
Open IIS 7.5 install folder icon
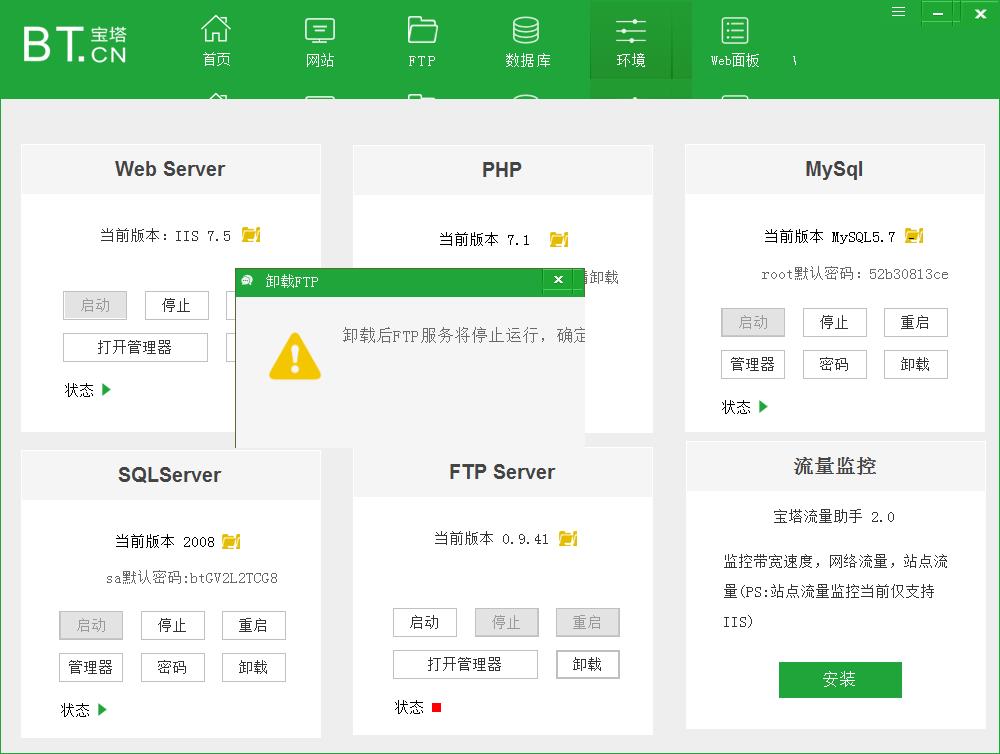coord(251,235)
